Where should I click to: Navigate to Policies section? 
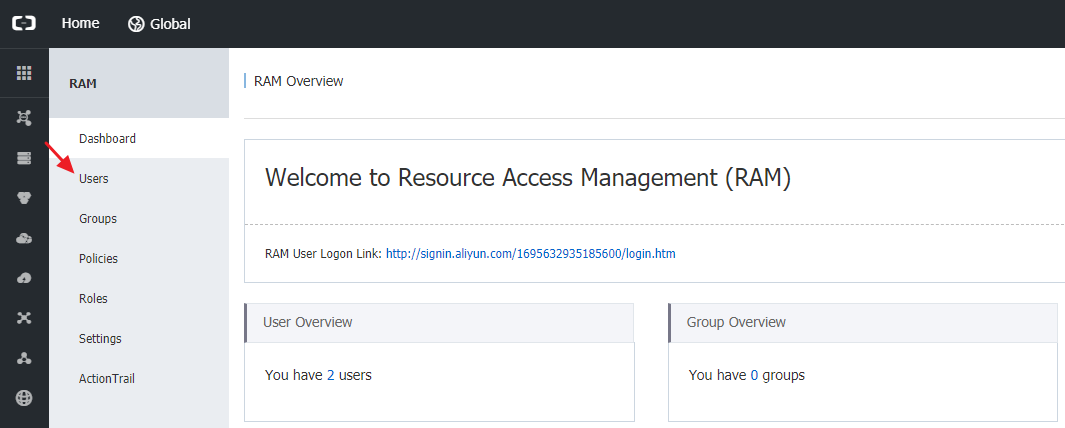pos(98,258)
